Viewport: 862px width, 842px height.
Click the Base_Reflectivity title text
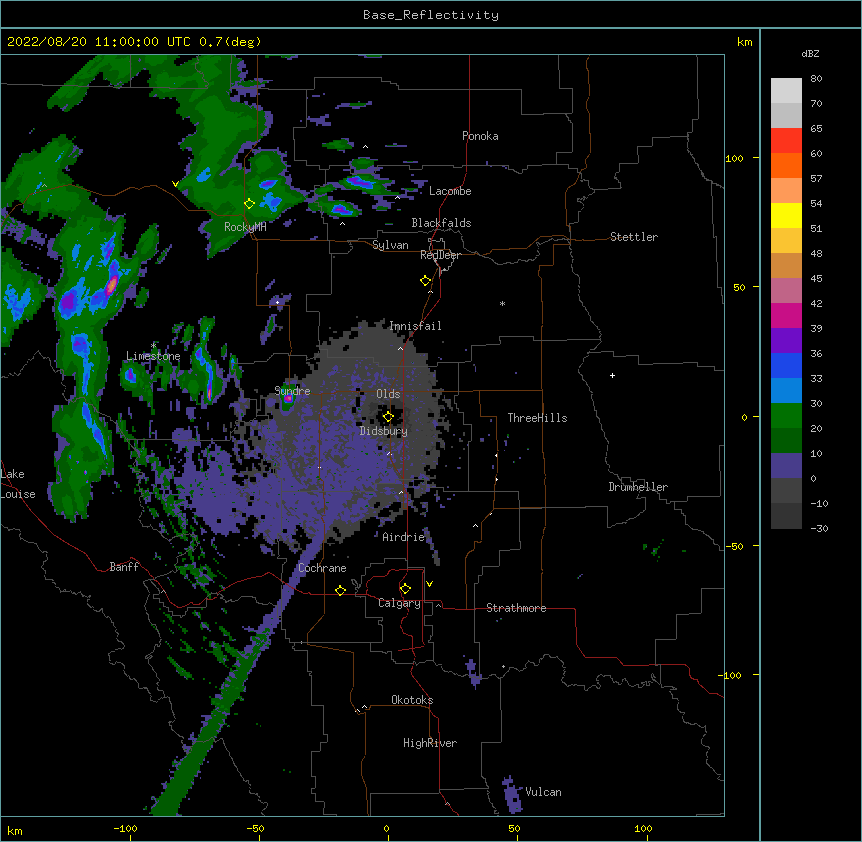[431, 15]
